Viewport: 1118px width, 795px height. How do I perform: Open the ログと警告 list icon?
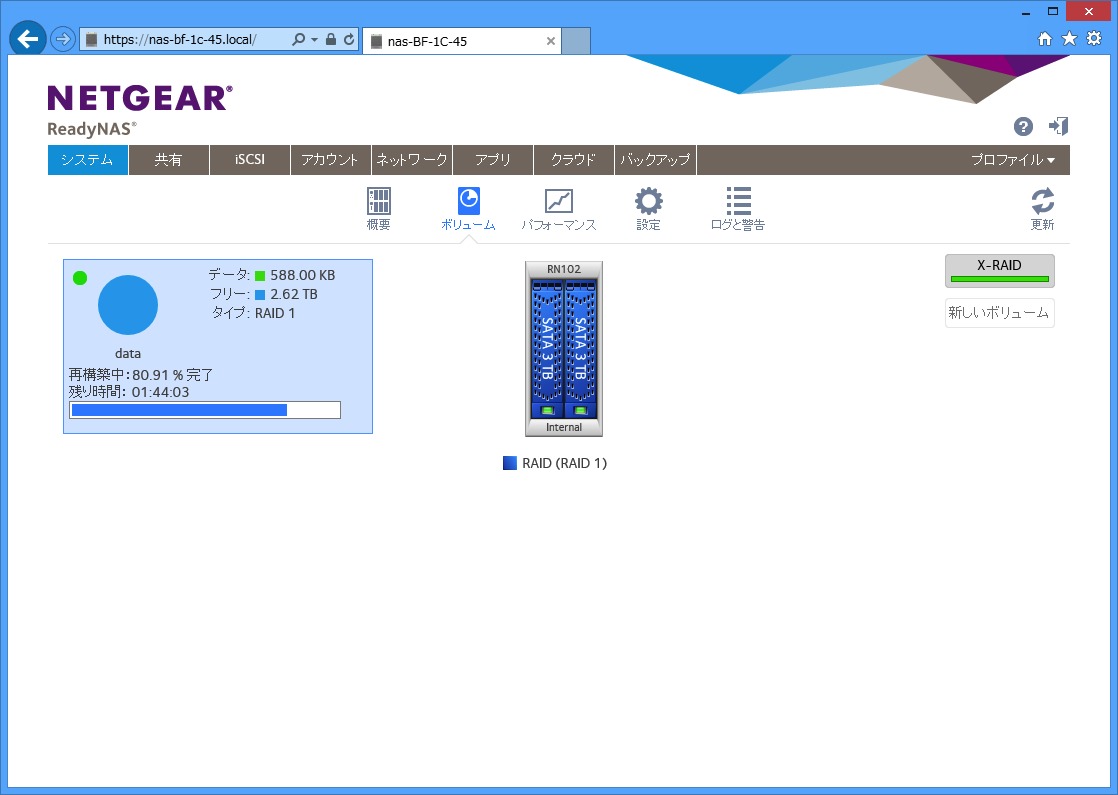pos(738,202)
